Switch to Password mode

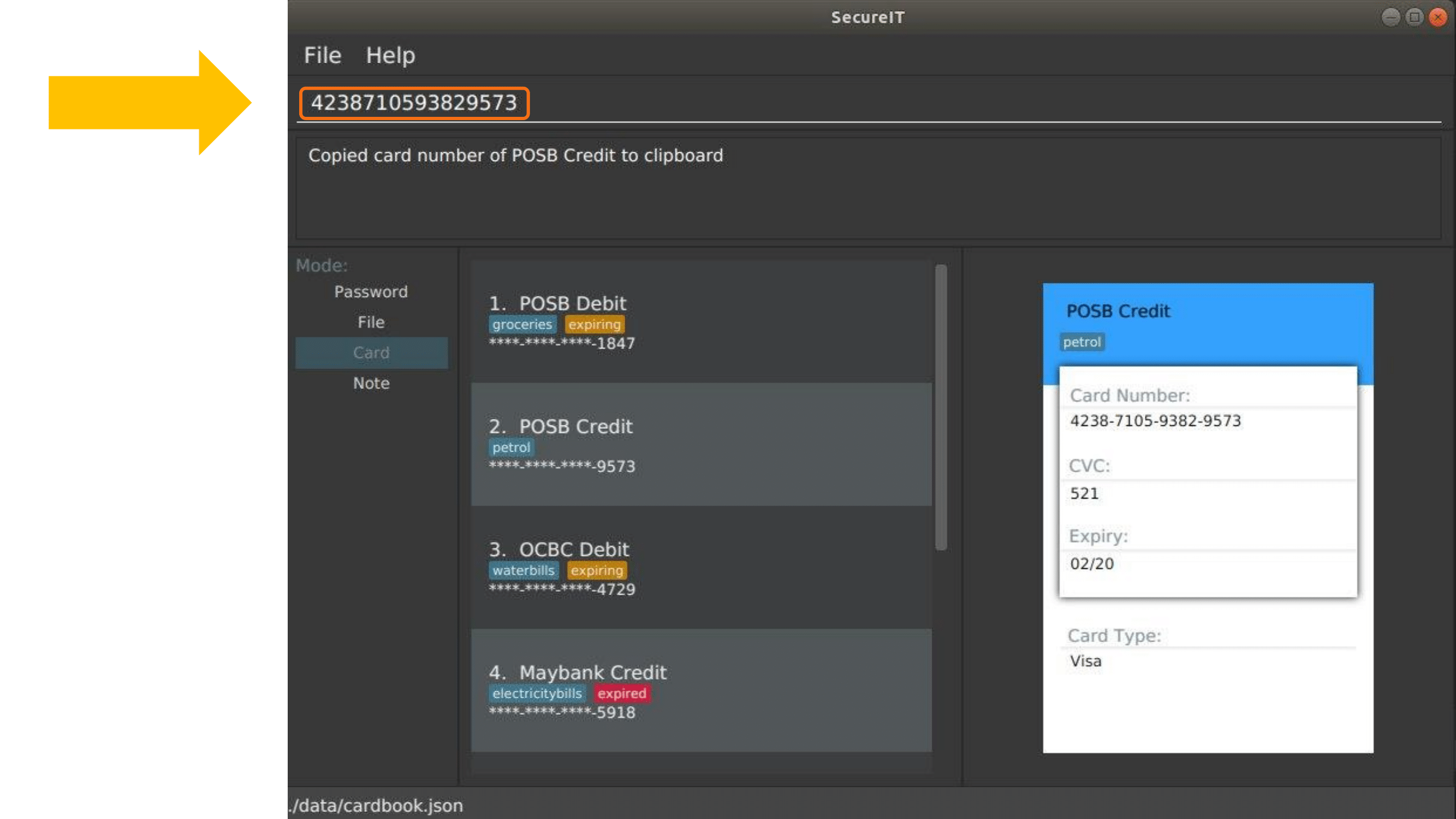pyautogui.click(x=371, y=292)
